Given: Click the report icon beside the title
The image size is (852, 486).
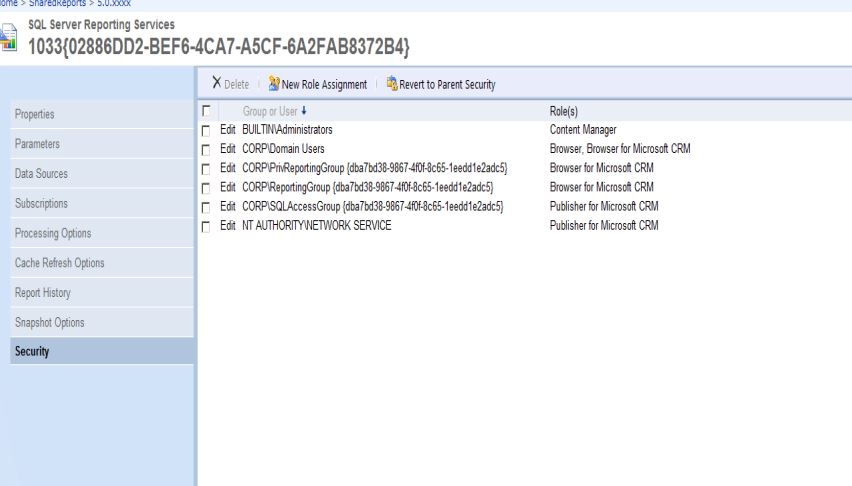Looking at the screenshot, I should coord(8,39).
